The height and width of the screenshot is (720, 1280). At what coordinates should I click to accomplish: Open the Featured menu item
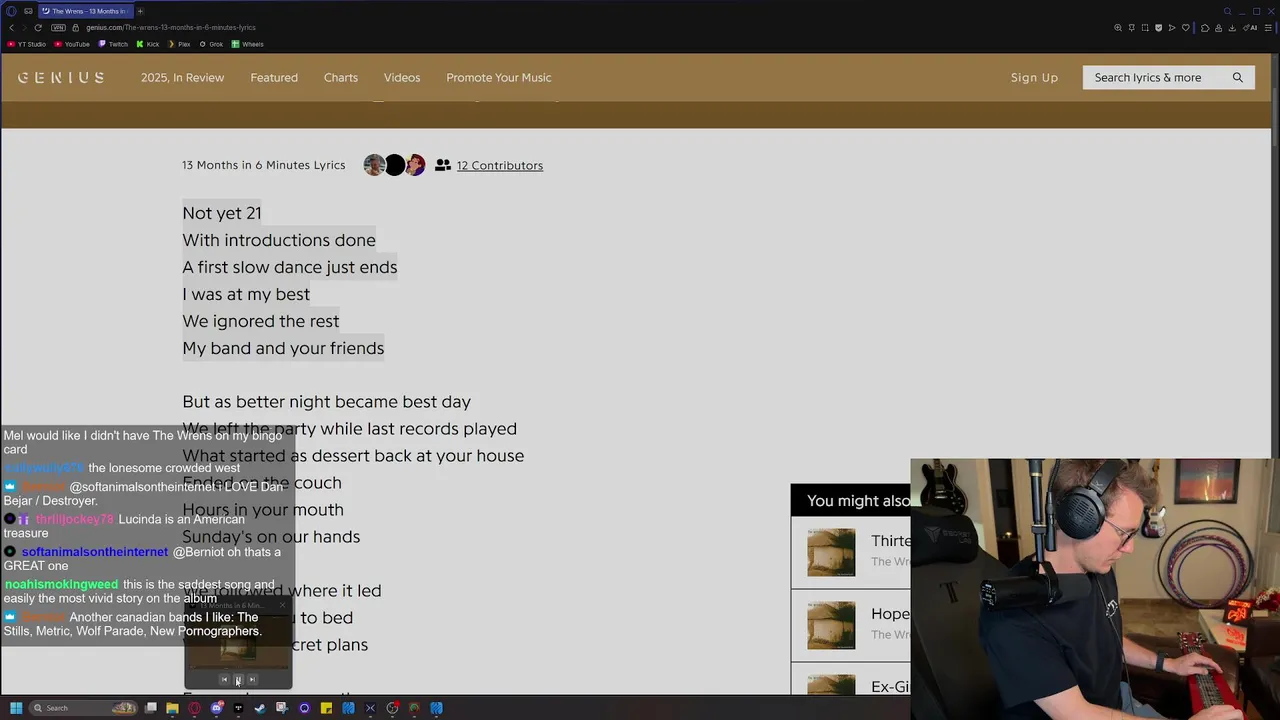point(274,77)
